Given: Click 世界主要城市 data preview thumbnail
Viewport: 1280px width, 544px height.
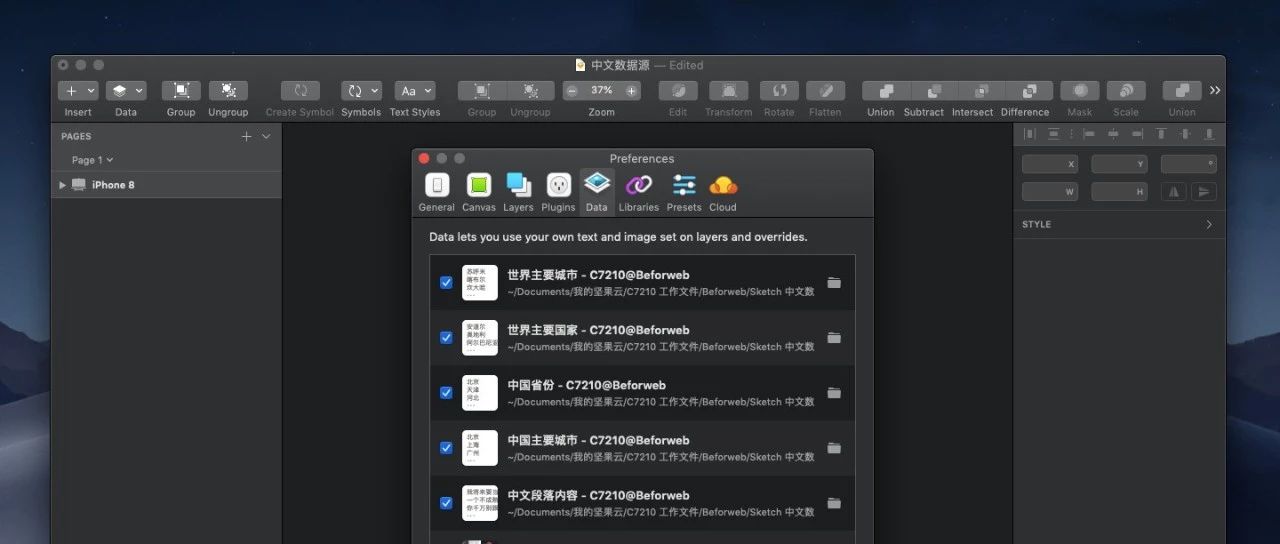Looking at the screenshot, I should (480, 283).
